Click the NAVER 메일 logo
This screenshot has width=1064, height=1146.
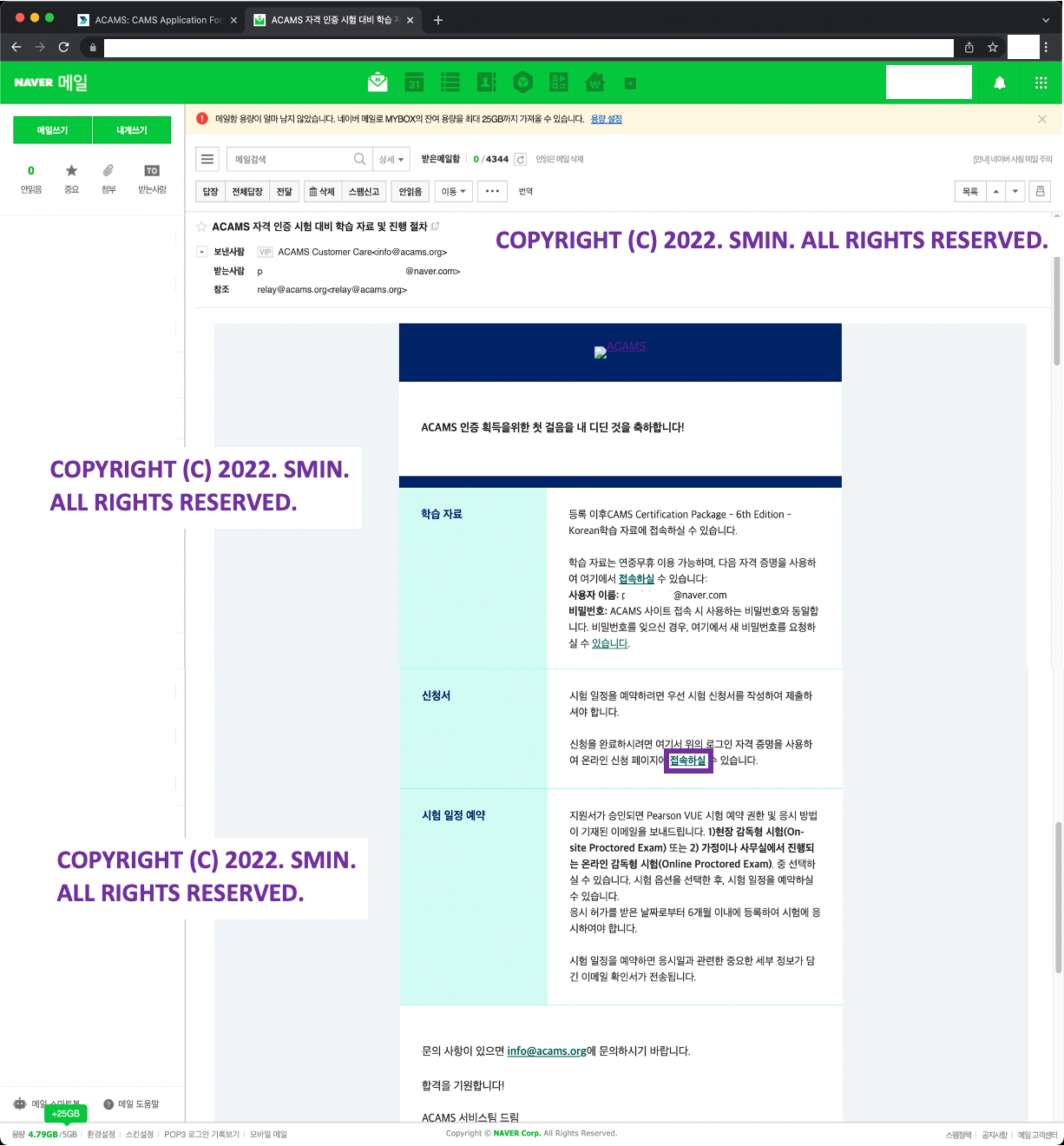coord(51,82)
